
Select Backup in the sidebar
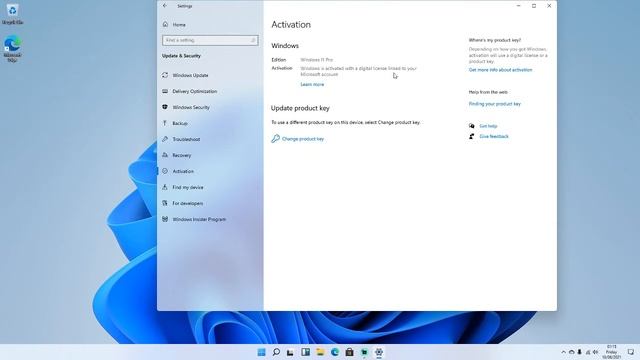tap(180, 123)
